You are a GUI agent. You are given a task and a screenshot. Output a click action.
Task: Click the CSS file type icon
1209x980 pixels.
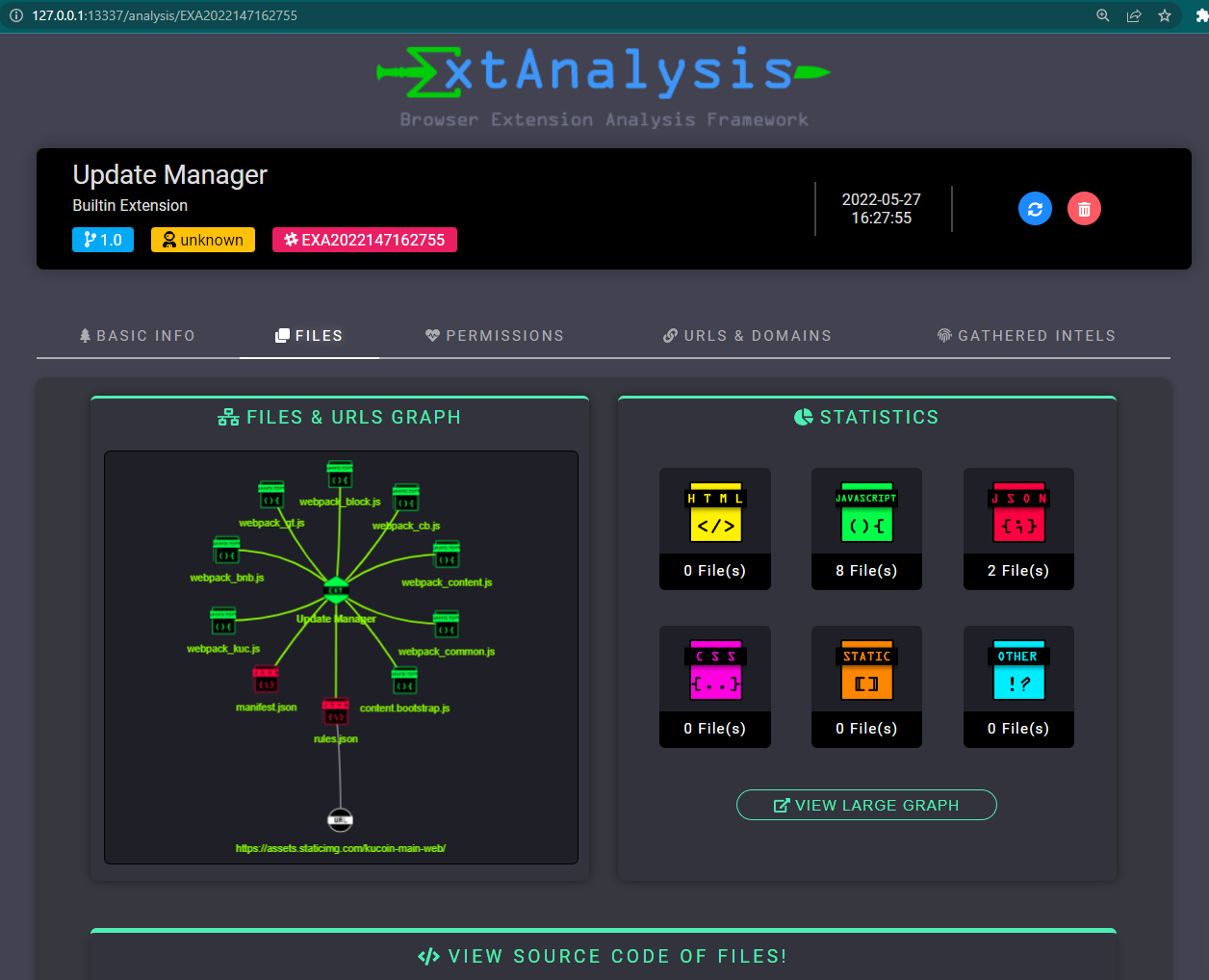click(x=715, y=671)
